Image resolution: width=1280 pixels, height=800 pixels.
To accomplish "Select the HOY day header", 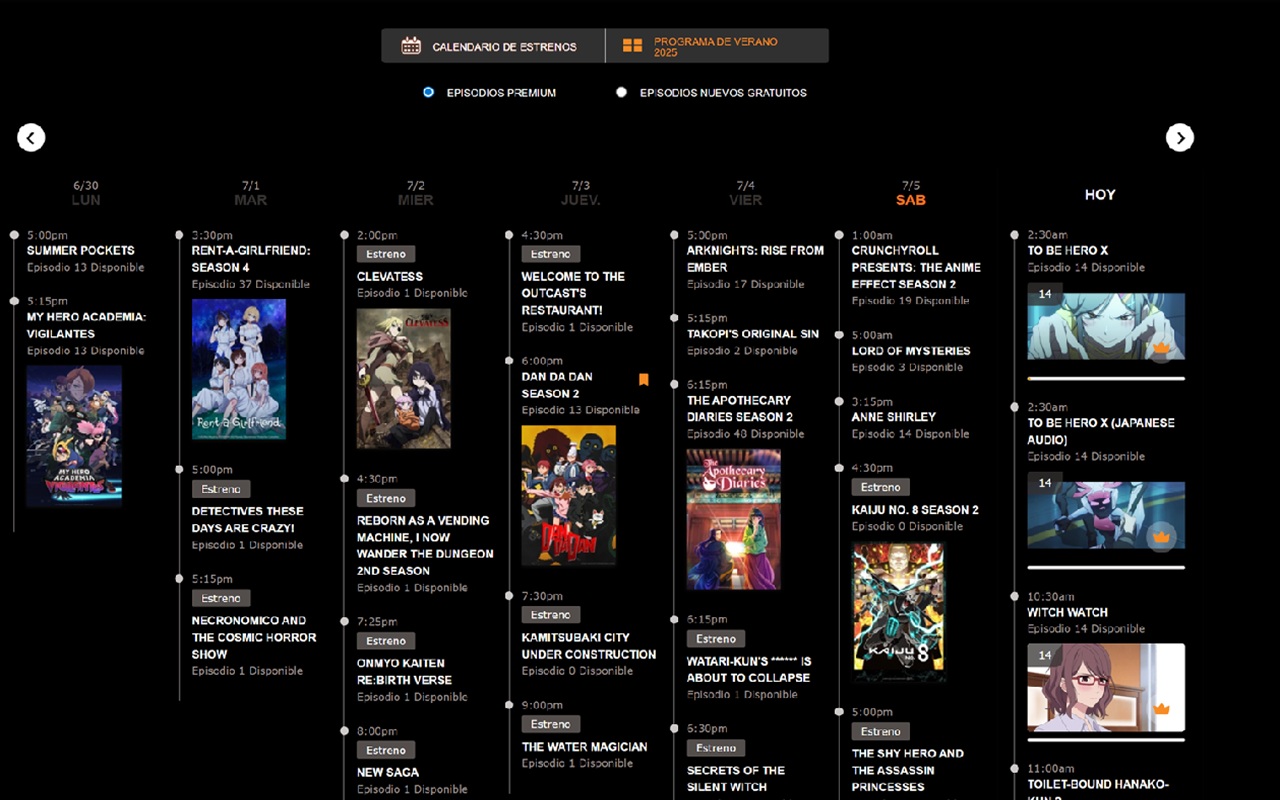I will (x=1100, y=195).
